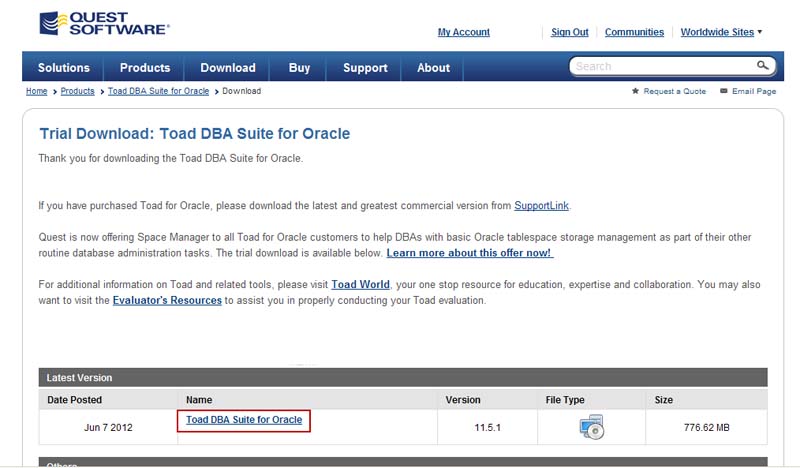800x468 pixels.
Task: Open the Support menu item
Action: tap(365, 68)
